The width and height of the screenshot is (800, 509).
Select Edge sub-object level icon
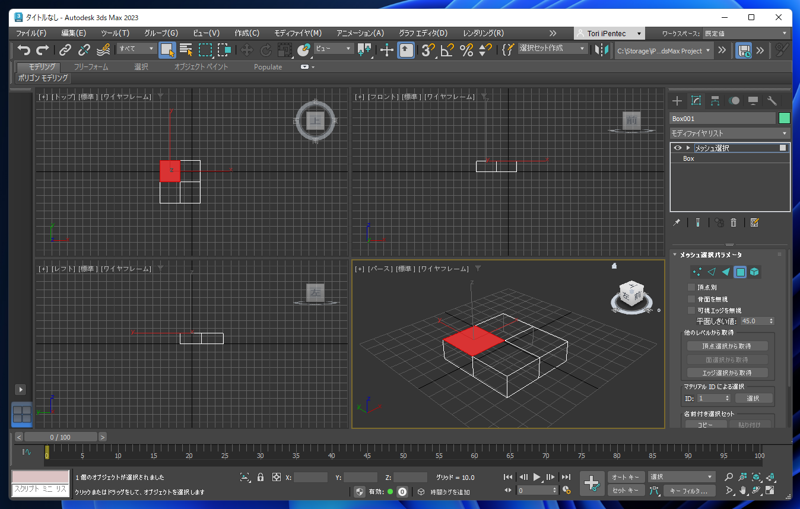tap(711, 272)
